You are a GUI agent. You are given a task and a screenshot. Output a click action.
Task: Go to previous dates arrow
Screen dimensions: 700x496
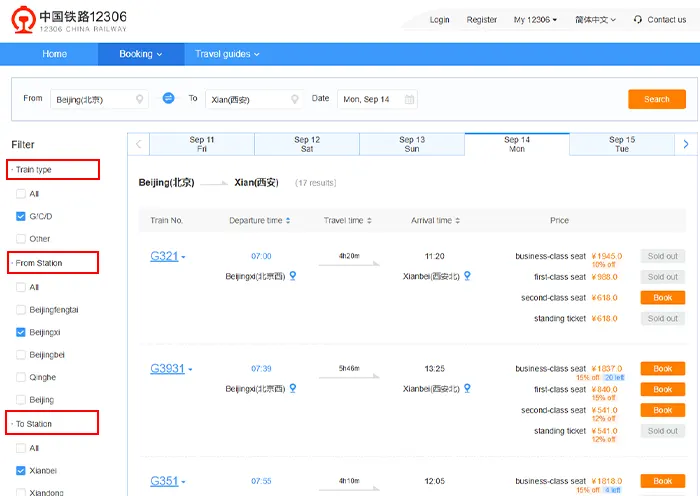tap(138, 144)
